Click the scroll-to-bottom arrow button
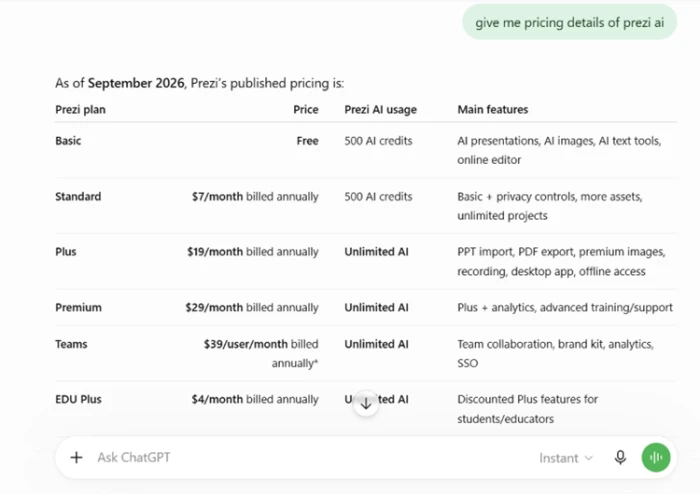The width and height of the screenshot is (700, 494). pos(366,404)
